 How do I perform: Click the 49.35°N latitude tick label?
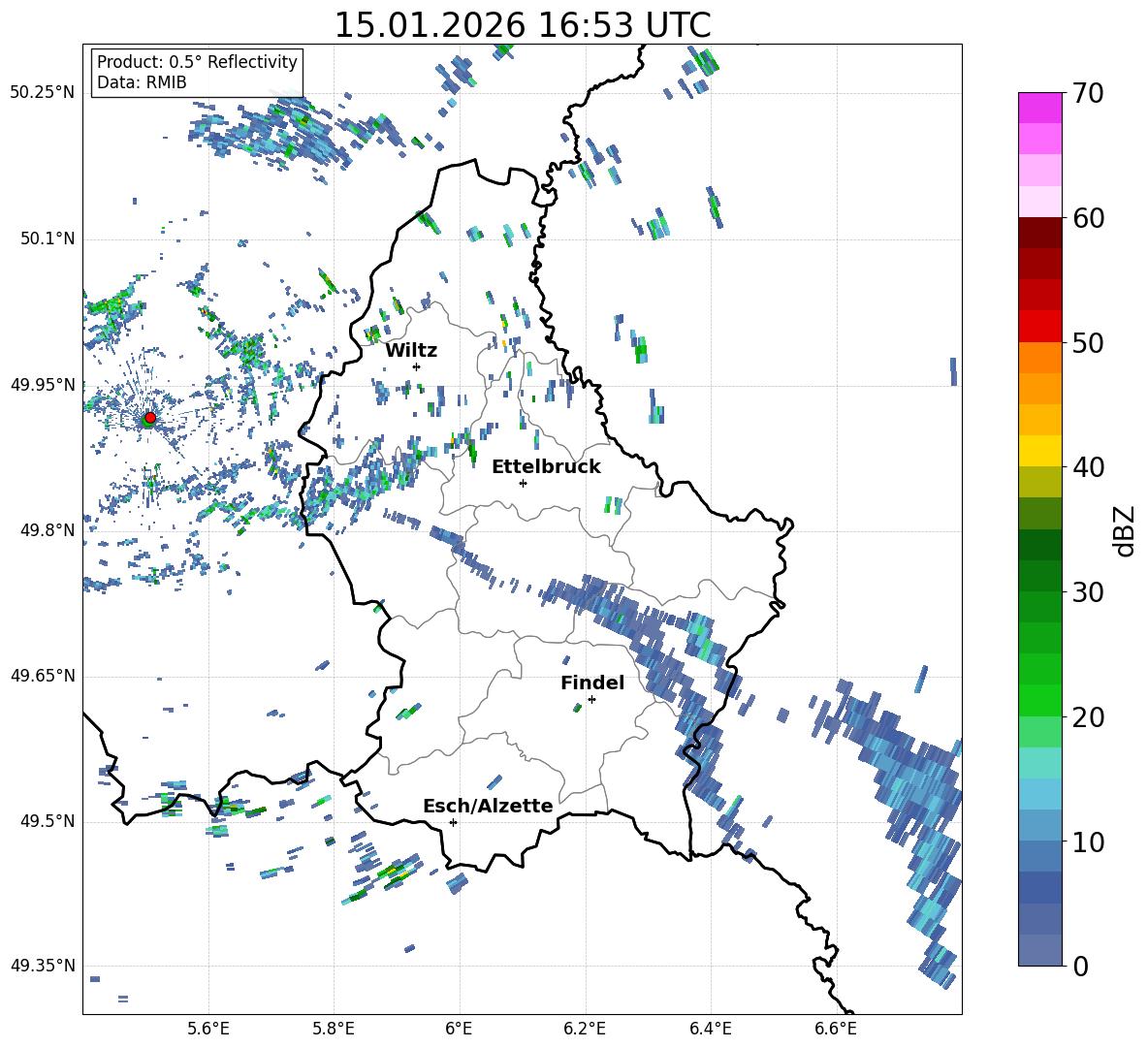[42, 966]
